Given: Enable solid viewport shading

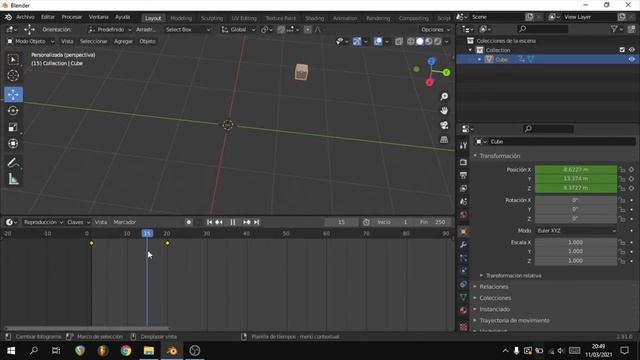Looking at the screenshot, I should click(x=420, y=41).
